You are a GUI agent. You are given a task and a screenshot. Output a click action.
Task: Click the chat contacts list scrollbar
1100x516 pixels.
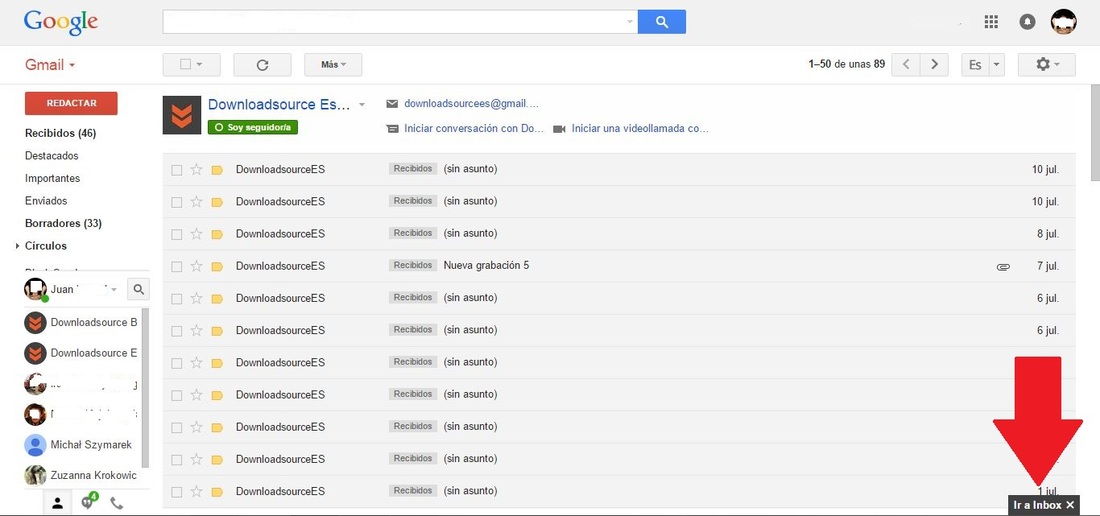click(145, 388)
